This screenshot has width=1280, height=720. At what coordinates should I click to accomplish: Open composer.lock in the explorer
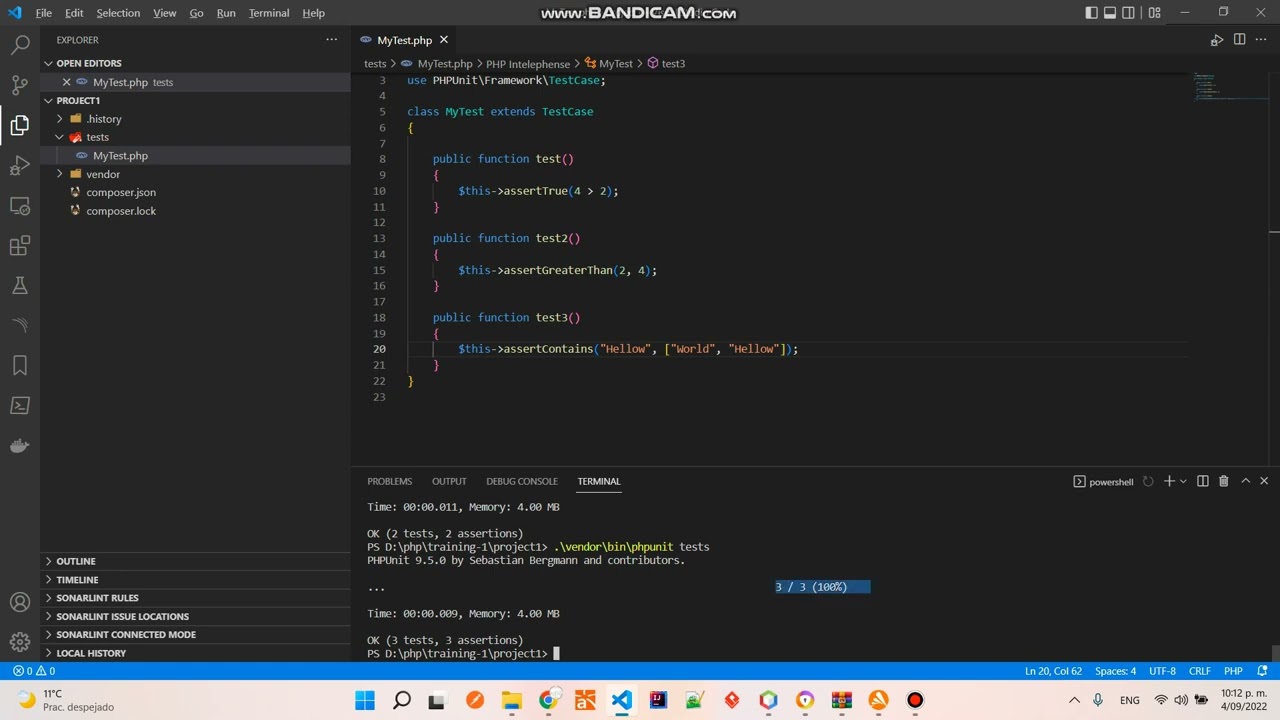tap(121, 211)
